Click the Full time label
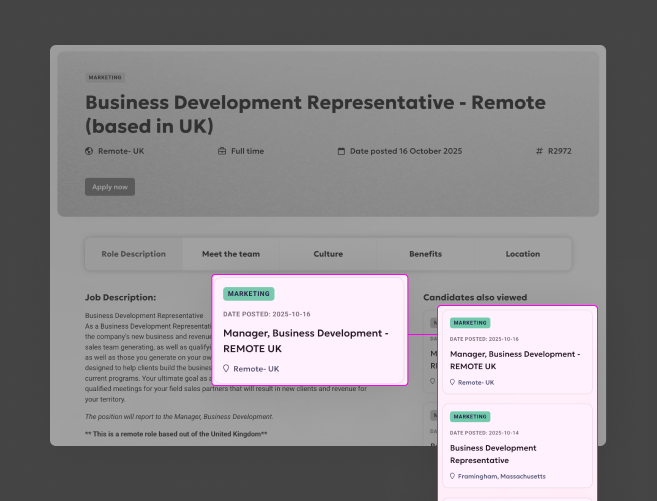The width and height of the screenshot is (657, 501). (248, 151)
